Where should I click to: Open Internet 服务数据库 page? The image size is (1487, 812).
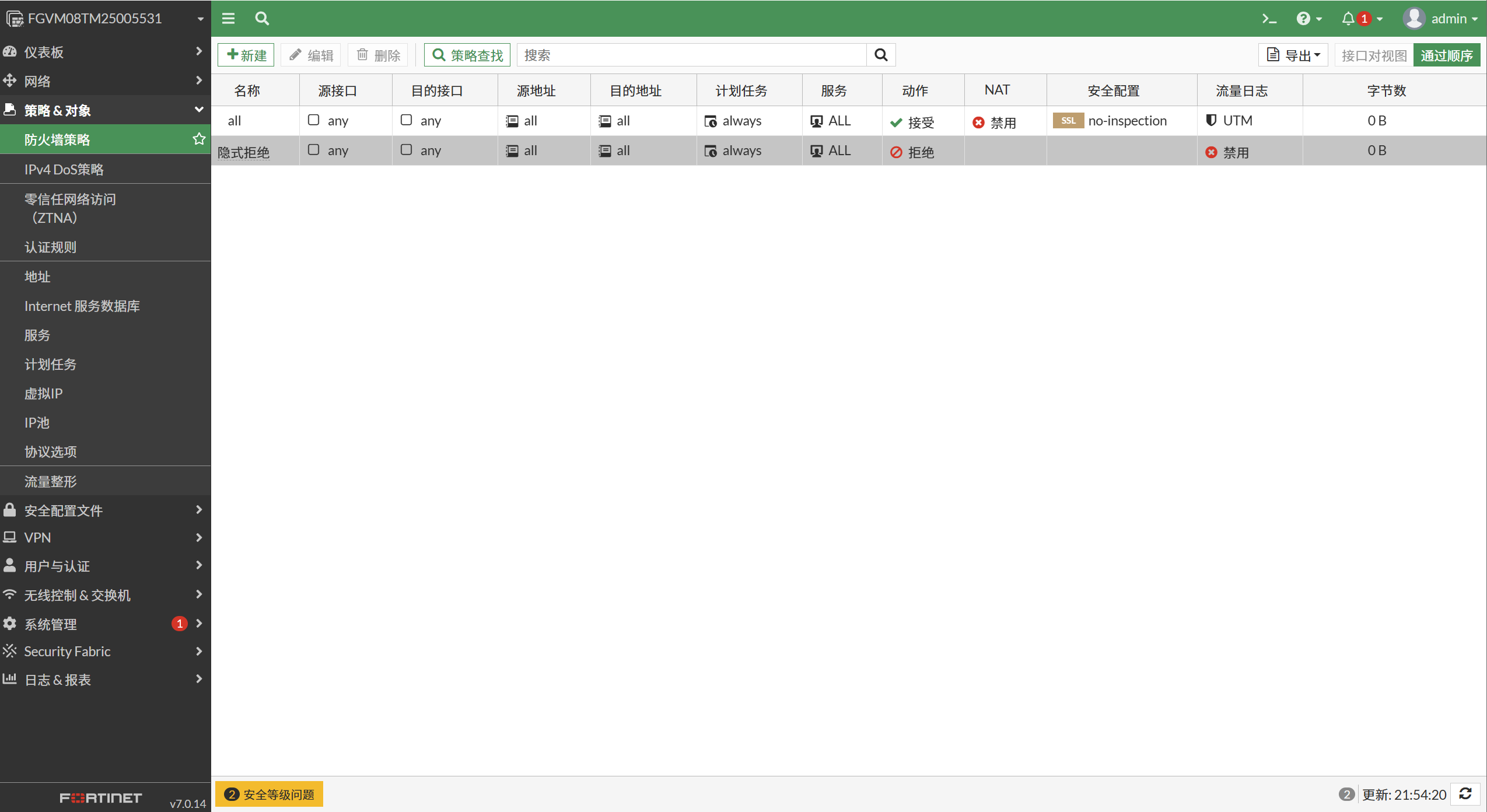pos(105,306)
